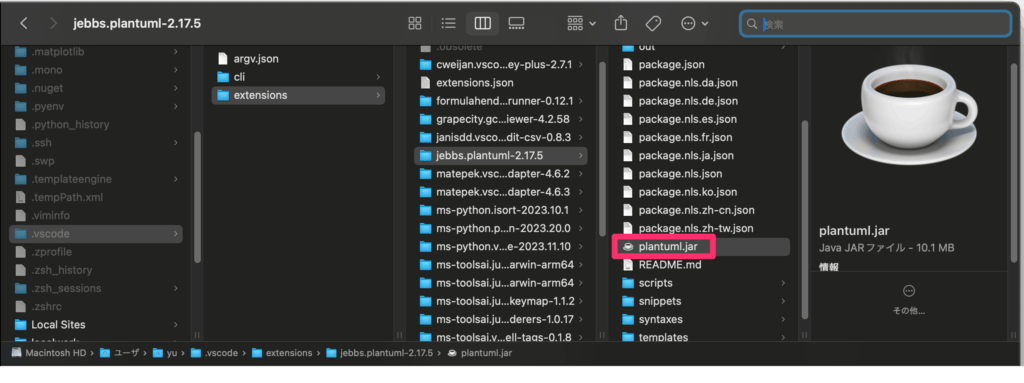Select the argv.json file

tap(298, 59)
